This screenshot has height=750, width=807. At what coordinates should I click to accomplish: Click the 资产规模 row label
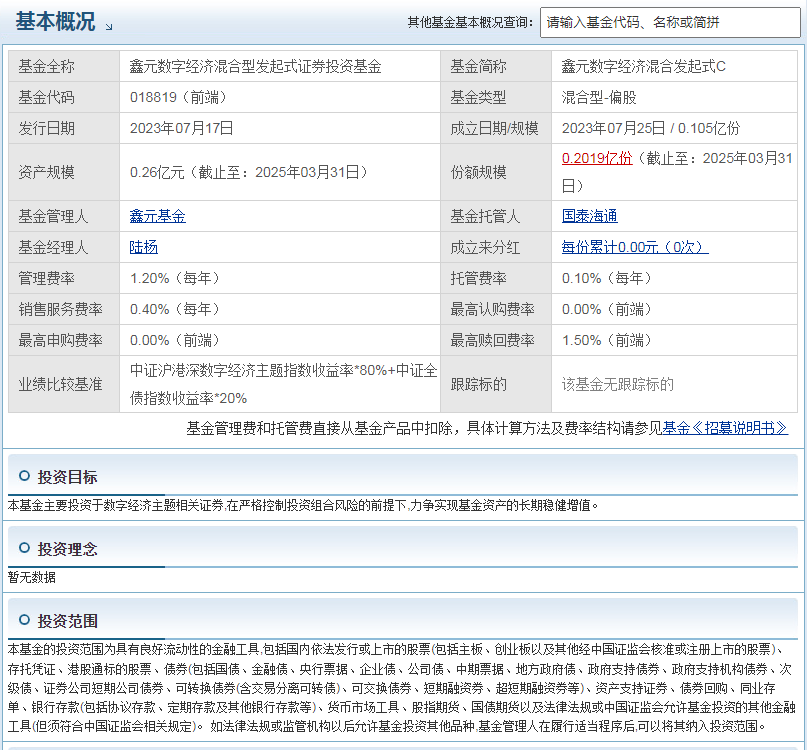point(46,172)
